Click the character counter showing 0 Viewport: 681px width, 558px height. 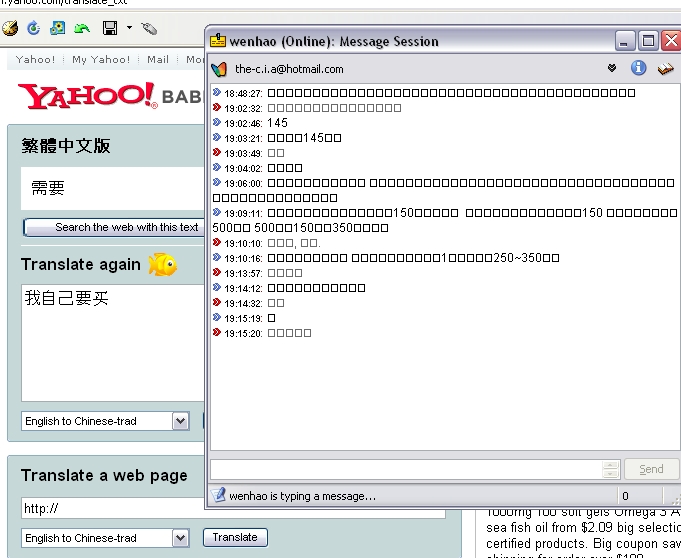[625, 496]
